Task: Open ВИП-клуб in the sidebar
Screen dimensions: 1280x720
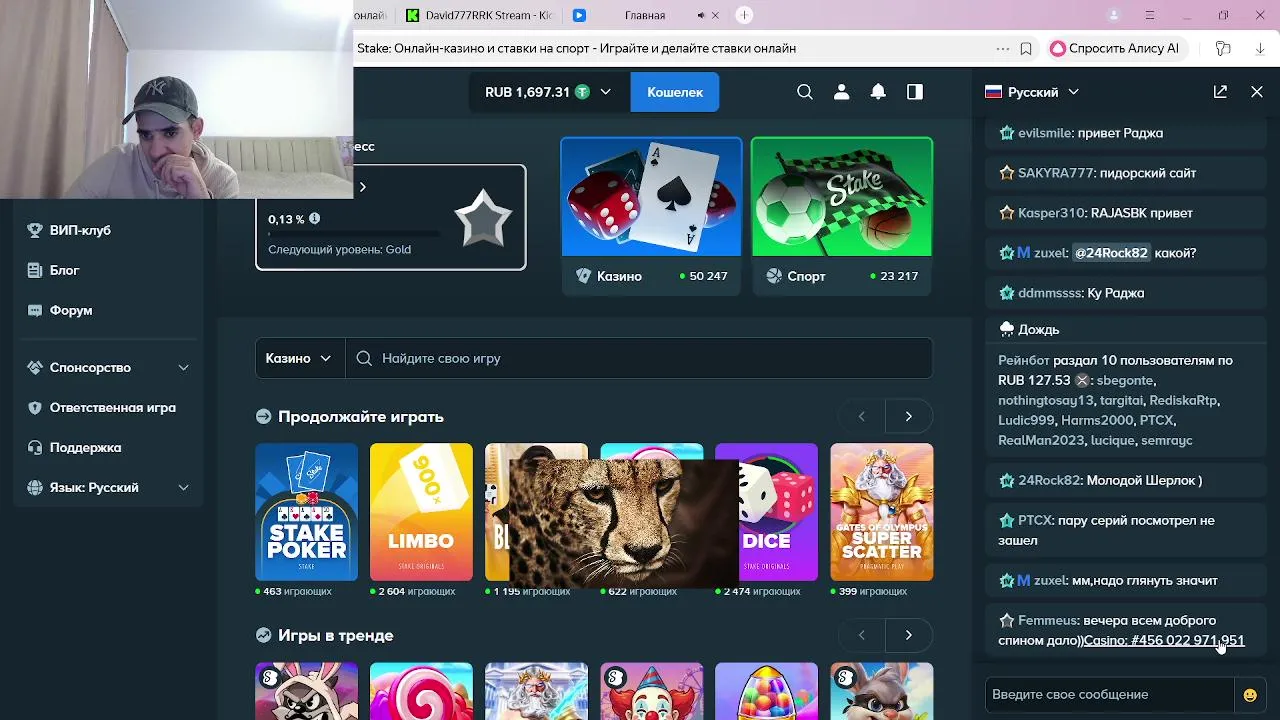Action: click(x=80, y=230)
